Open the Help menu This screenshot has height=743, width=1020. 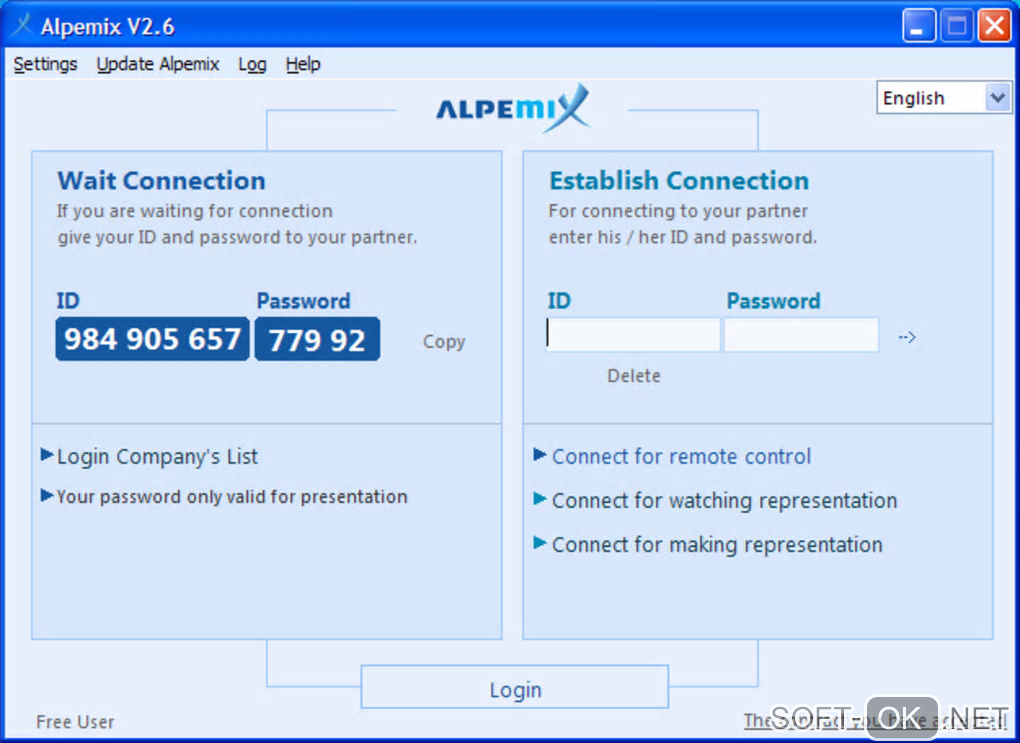tap(303, 64)
